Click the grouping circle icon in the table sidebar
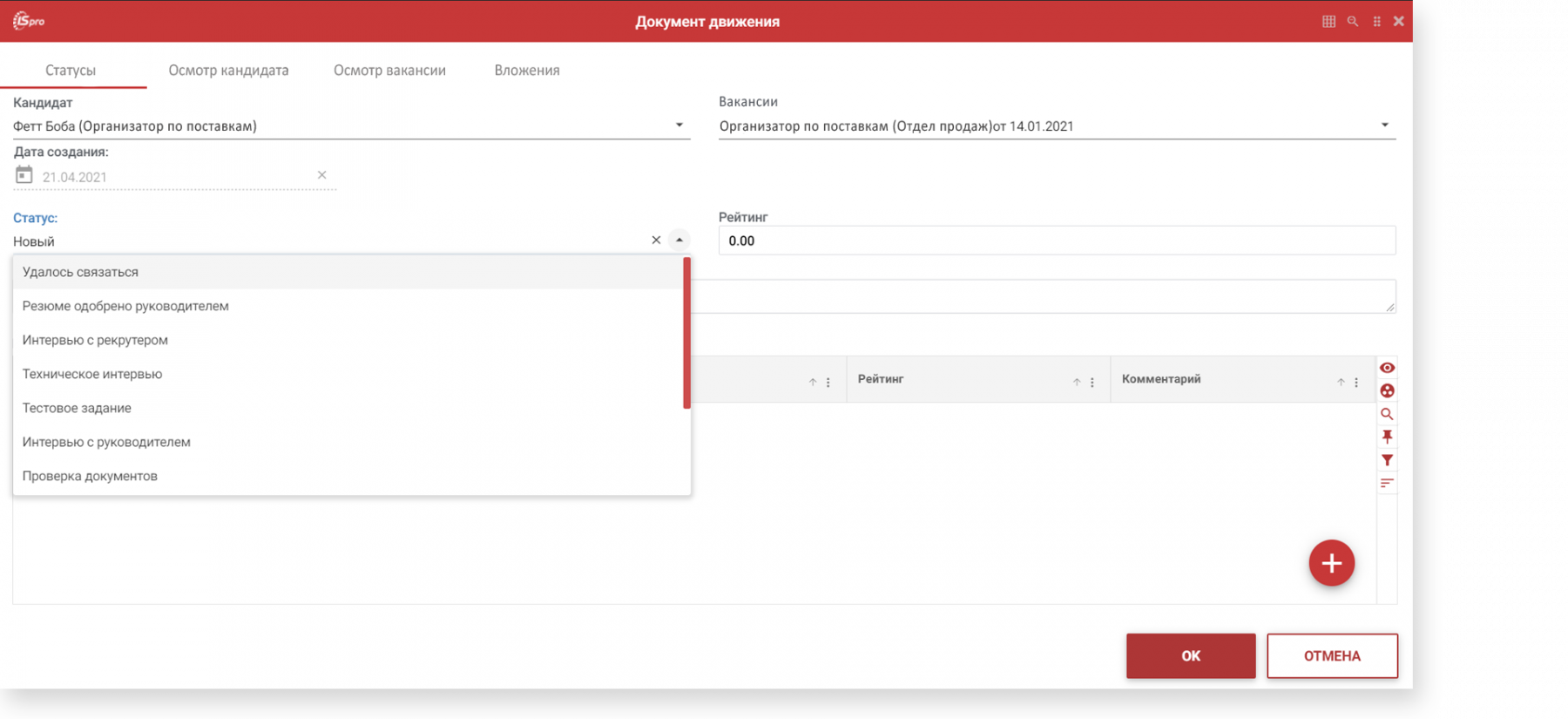Viewport: 1568px width, 719px height. click(1387, 390)
